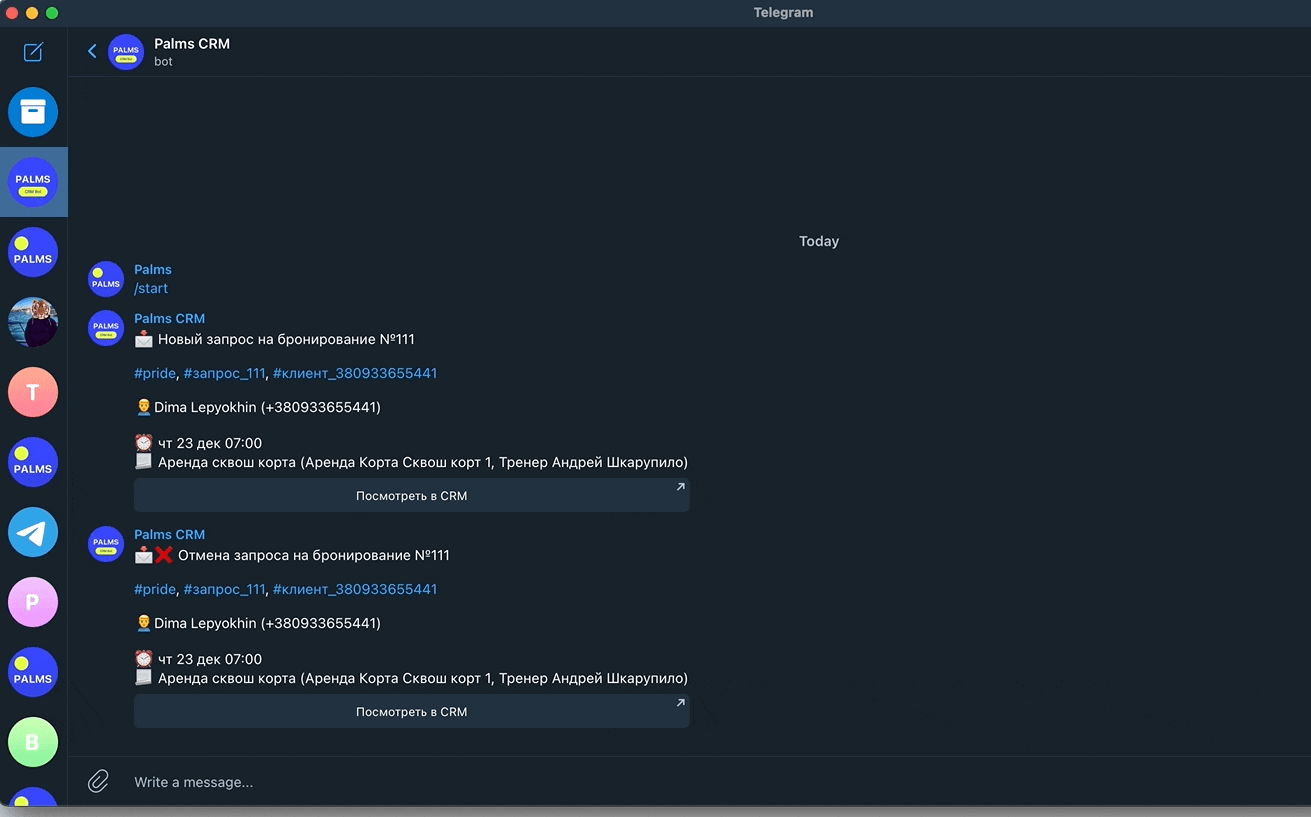Click 'Отмена запроса на бронирование №111' text
The image size is (1311, 817).
pyautogui.click(x=314, y=555)
